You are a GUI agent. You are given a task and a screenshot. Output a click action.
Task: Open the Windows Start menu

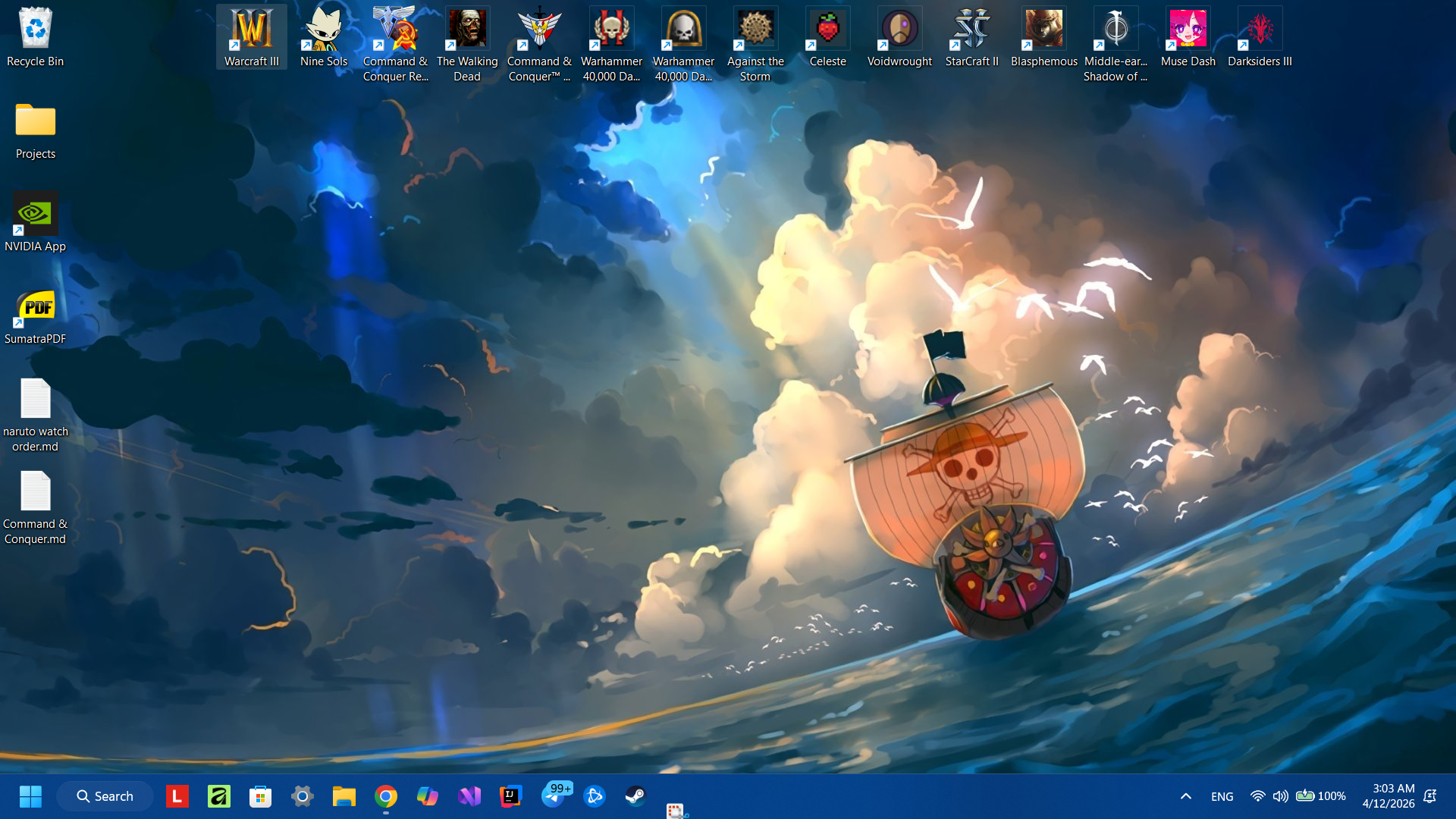click(30, 796)
